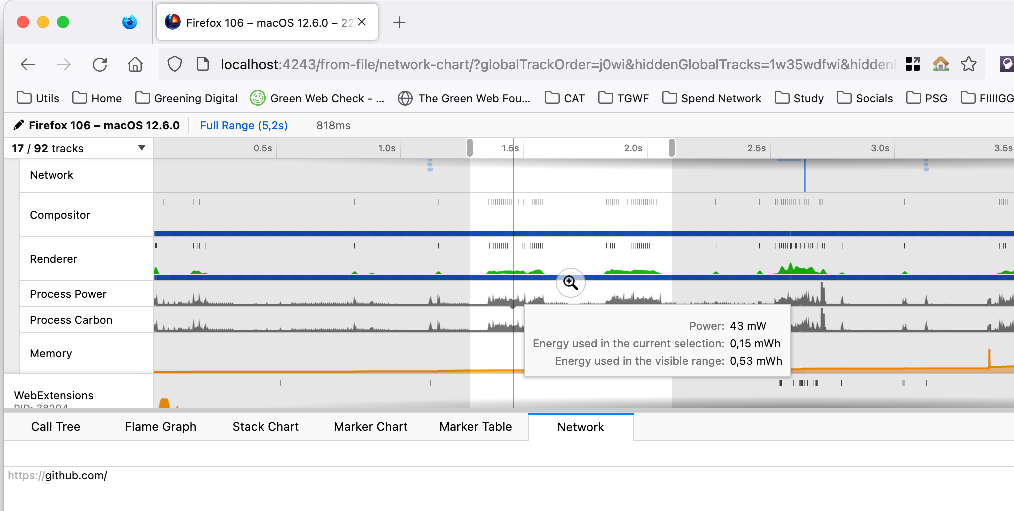The height and width of the screenshot is (511, 1014).
Task: Switch to the Flame Graph tab
Action: [x=160, y=427]
